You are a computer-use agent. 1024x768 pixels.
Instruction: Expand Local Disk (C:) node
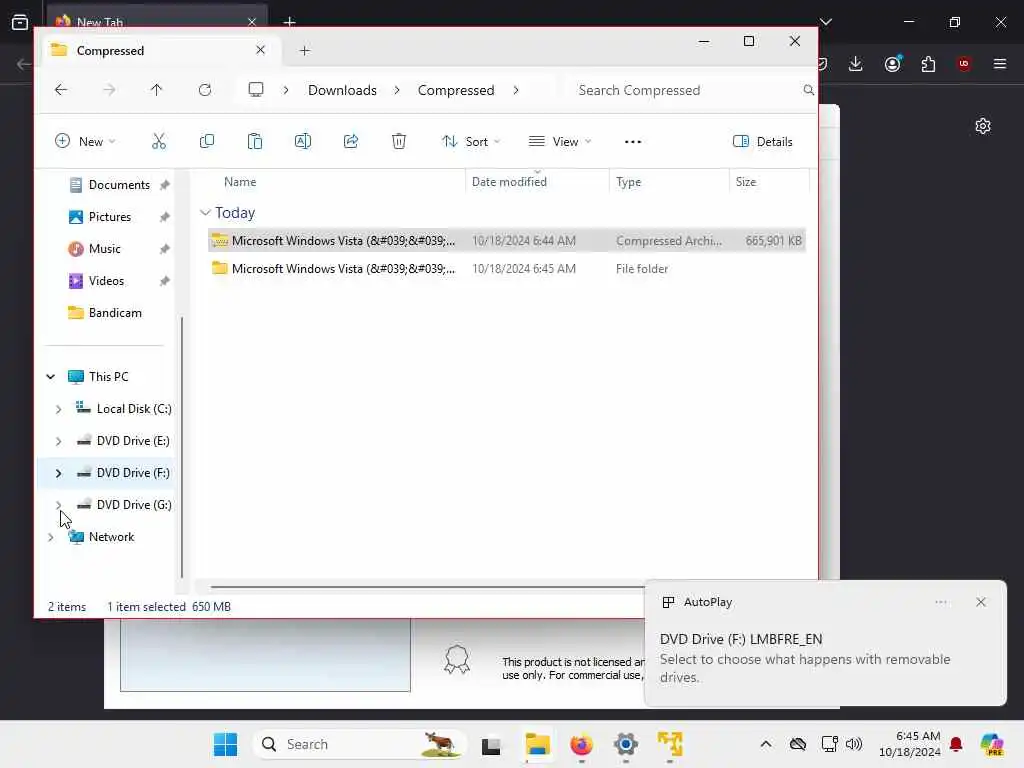[x=58, y=409]
